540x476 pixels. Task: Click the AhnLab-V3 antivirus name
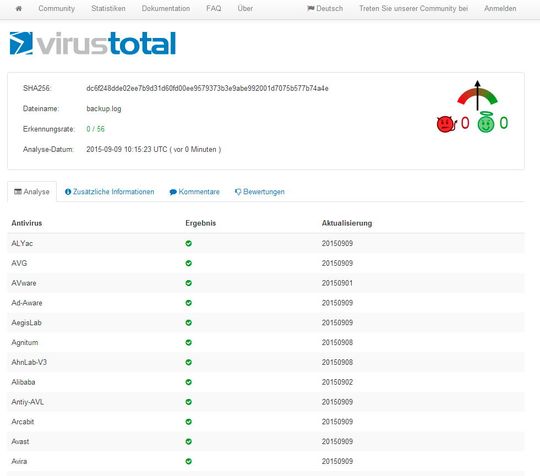coord(29,362)
